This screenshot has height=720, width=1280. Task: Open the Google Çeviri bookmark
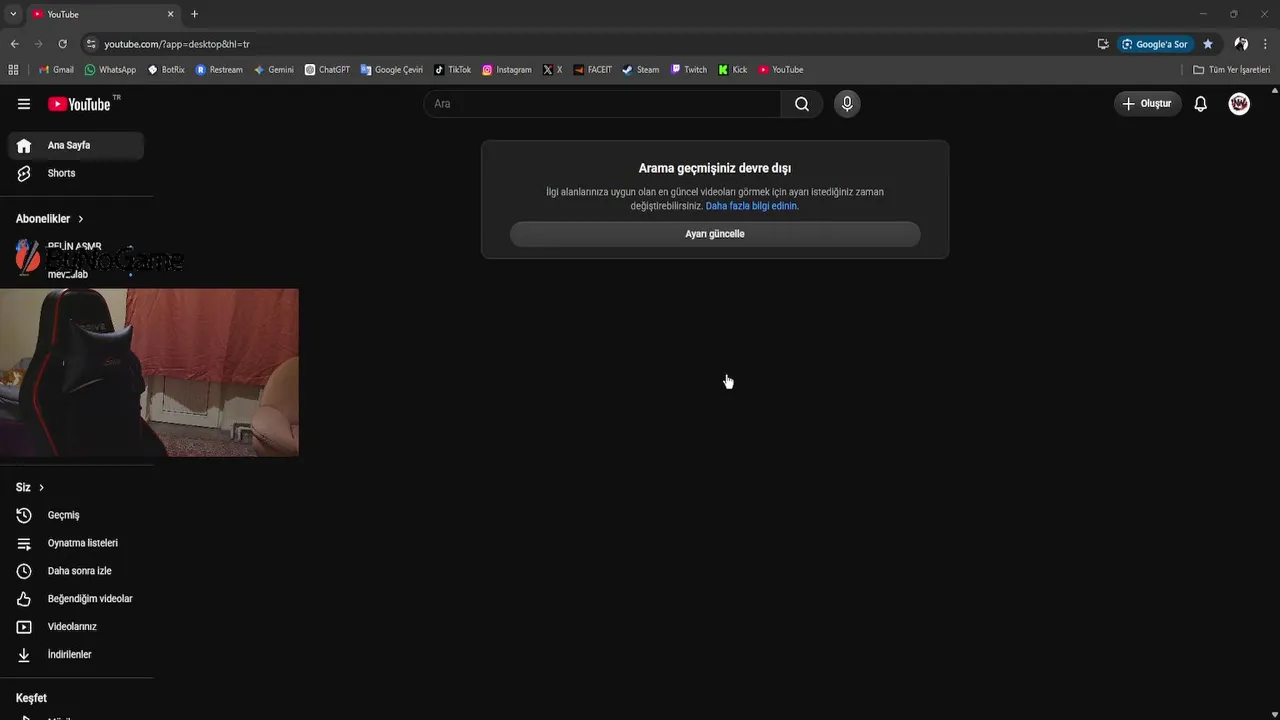391,70
